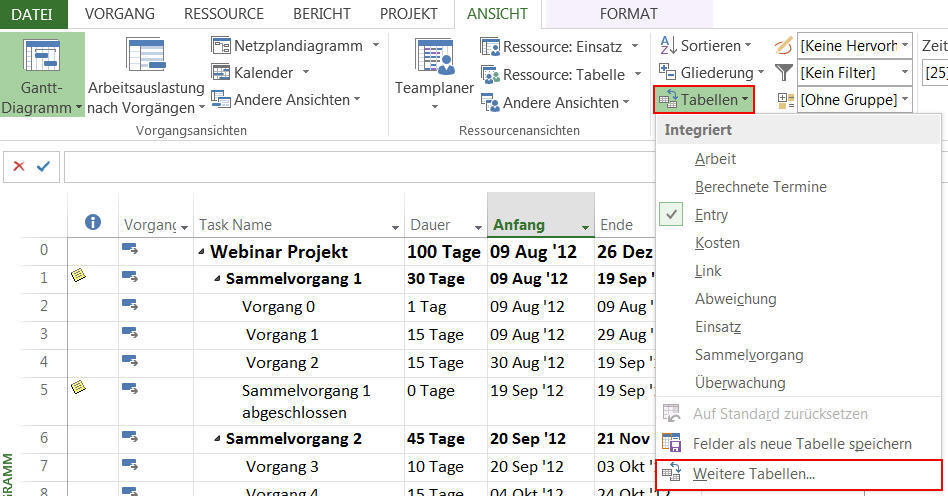Collapse Sammelvorgang 1 outline triangle
The width and height of the screenshot is (948, 496).
coord(217,279)
